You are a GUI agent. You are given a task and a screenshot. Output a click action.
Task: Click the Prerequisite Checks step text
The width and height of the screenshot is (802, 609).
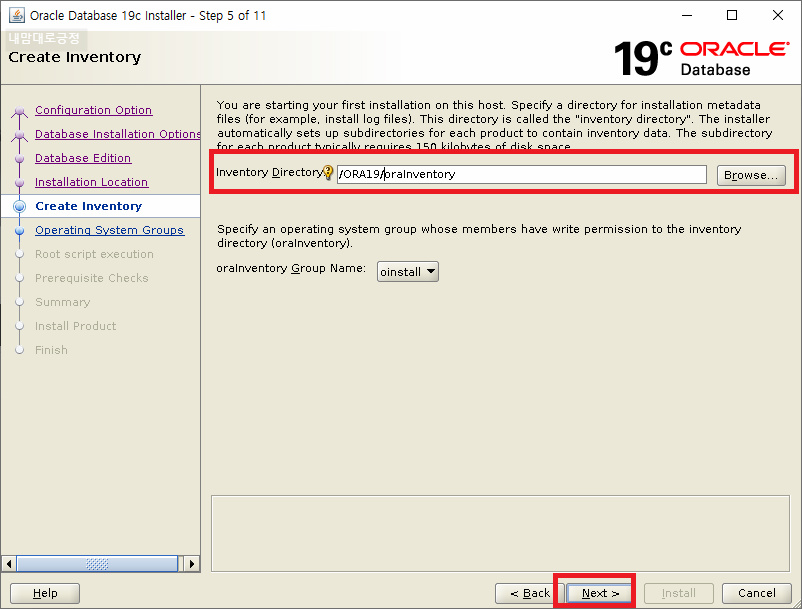click(92, 278)
